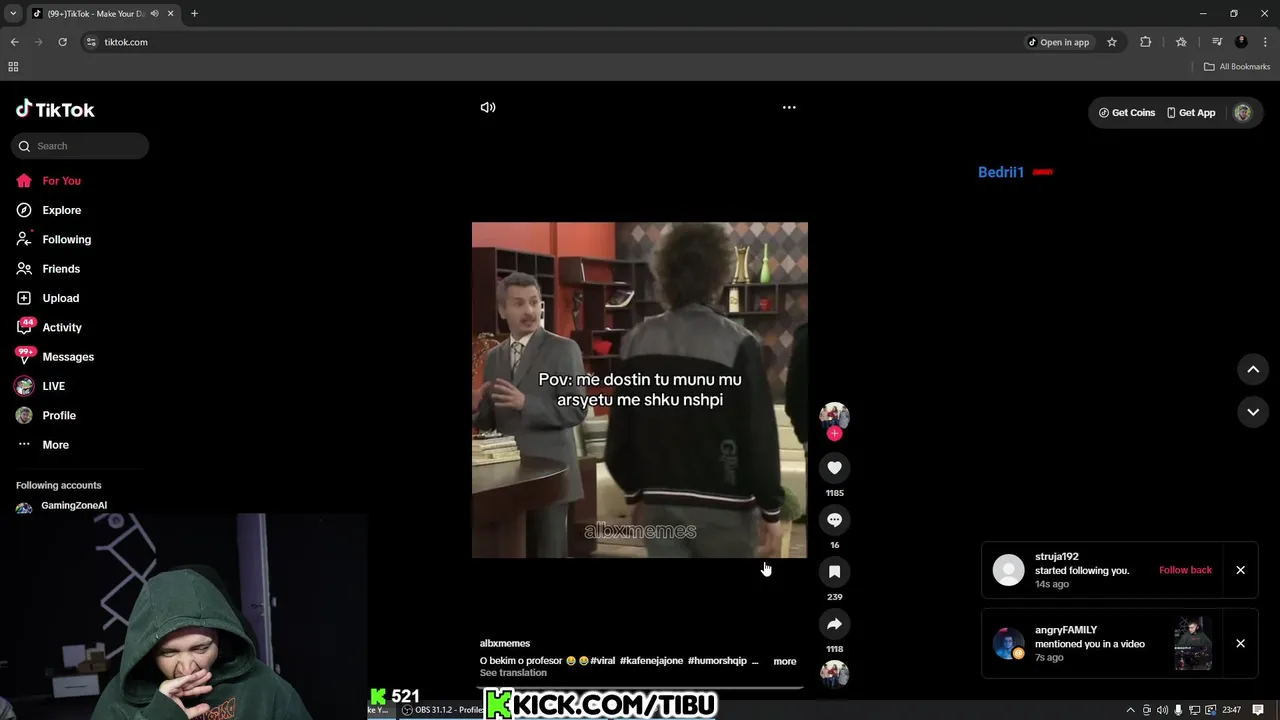
Task: Switch to OBS 31.1.2 taskbar item
Action: click(442, 710)
